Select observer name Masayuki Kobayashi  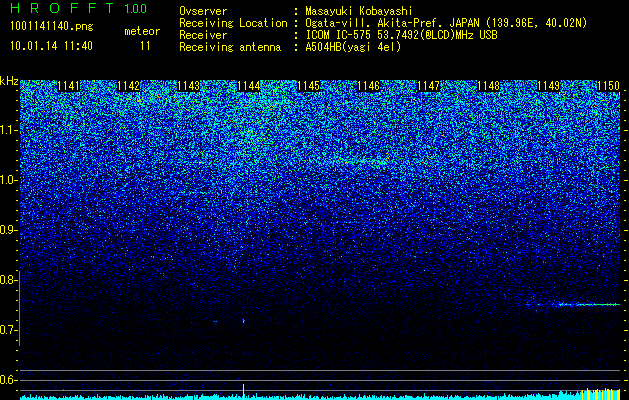pos(359,12)
